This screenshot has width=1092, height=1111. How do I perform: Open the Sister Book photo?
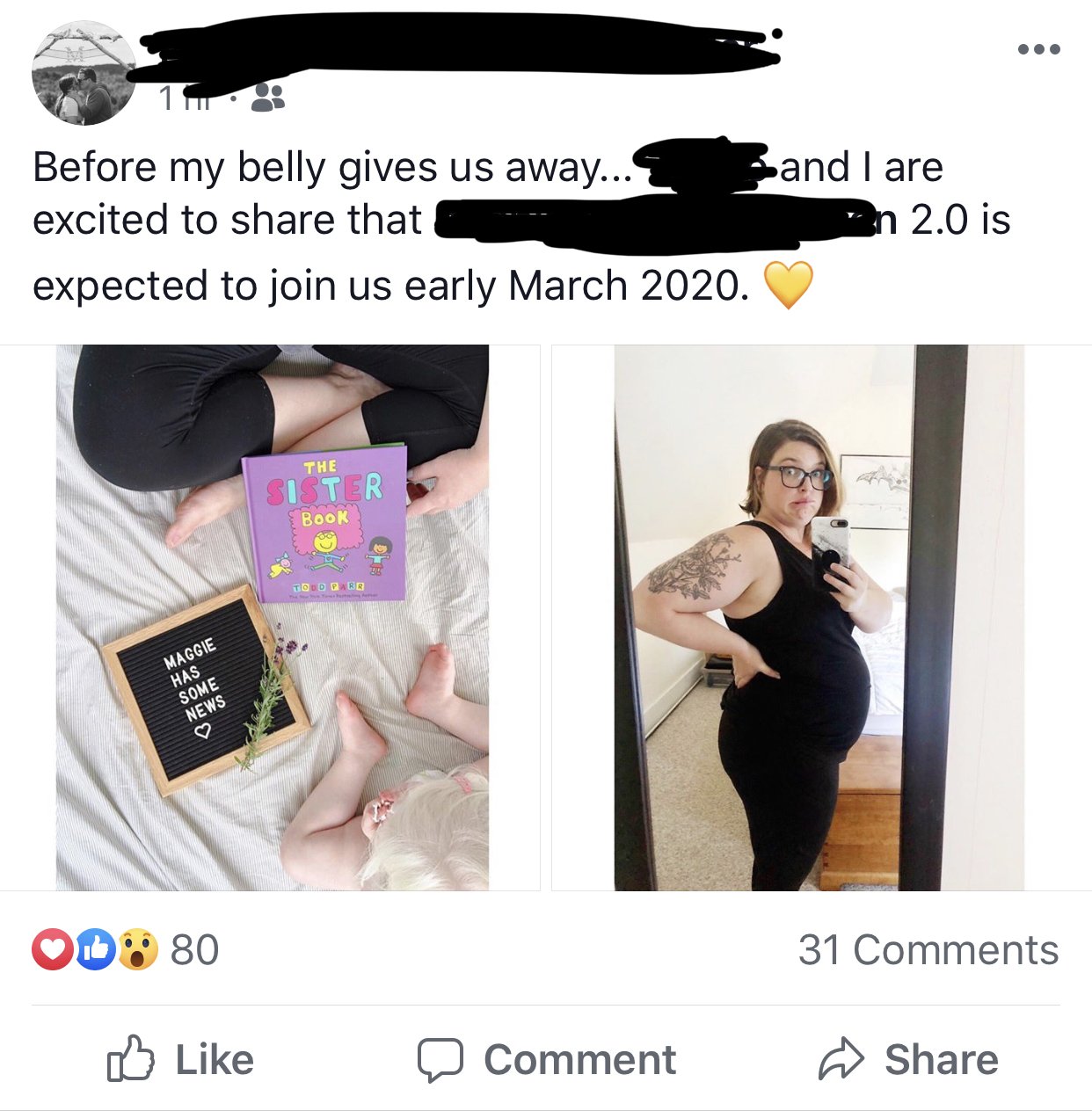point(273,617)
